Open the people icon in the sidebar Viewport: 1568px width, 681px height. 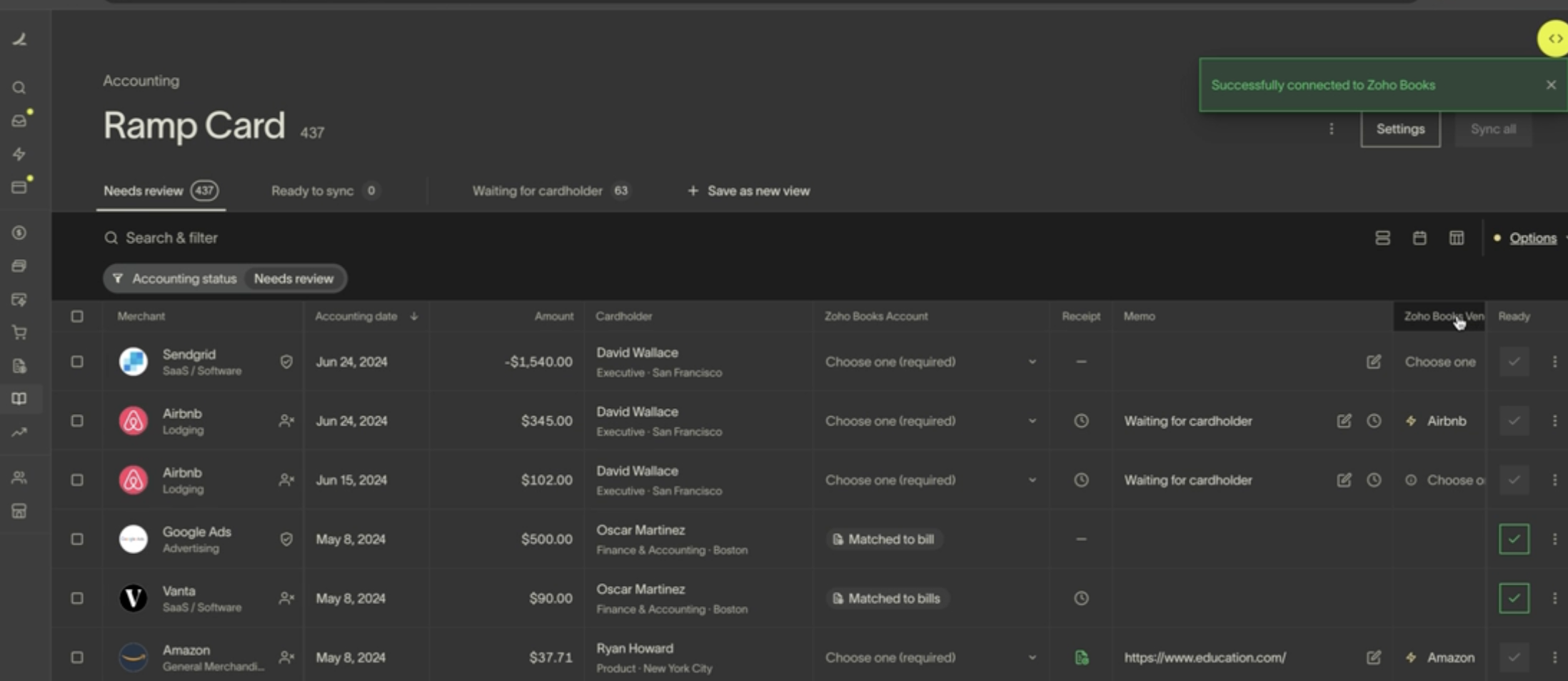tap(19, 478)
